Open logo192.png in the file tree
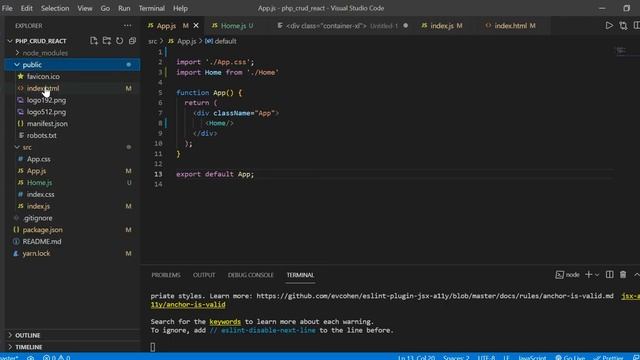640x360 pixels. click(x=46, y=100)
